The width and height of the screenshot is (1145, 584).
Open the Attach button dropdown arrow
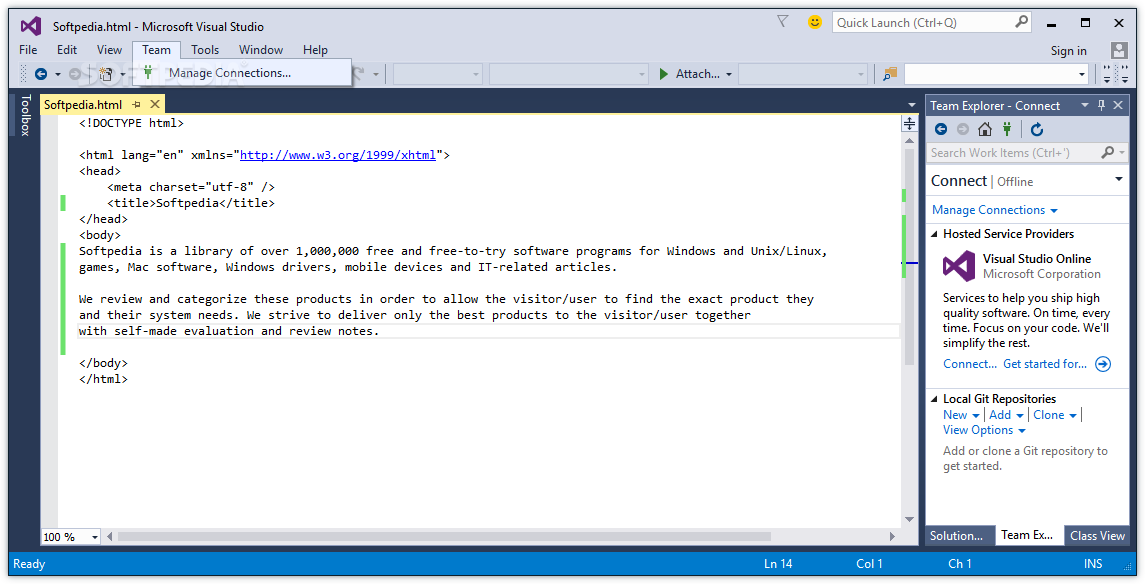click(x=729, y=74)
